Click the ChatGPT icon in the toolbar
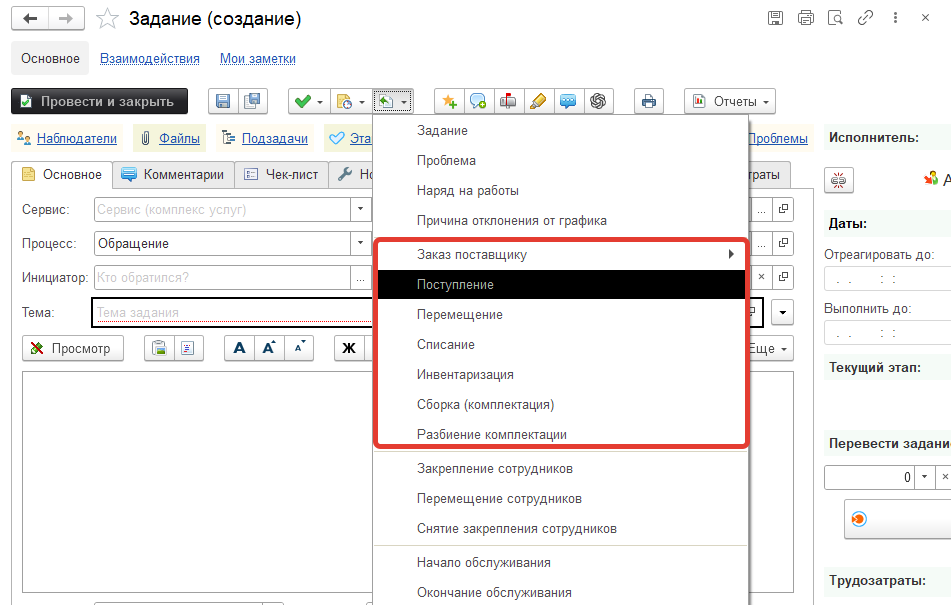This screenshot has height=605, width=951. coord(599,101)
